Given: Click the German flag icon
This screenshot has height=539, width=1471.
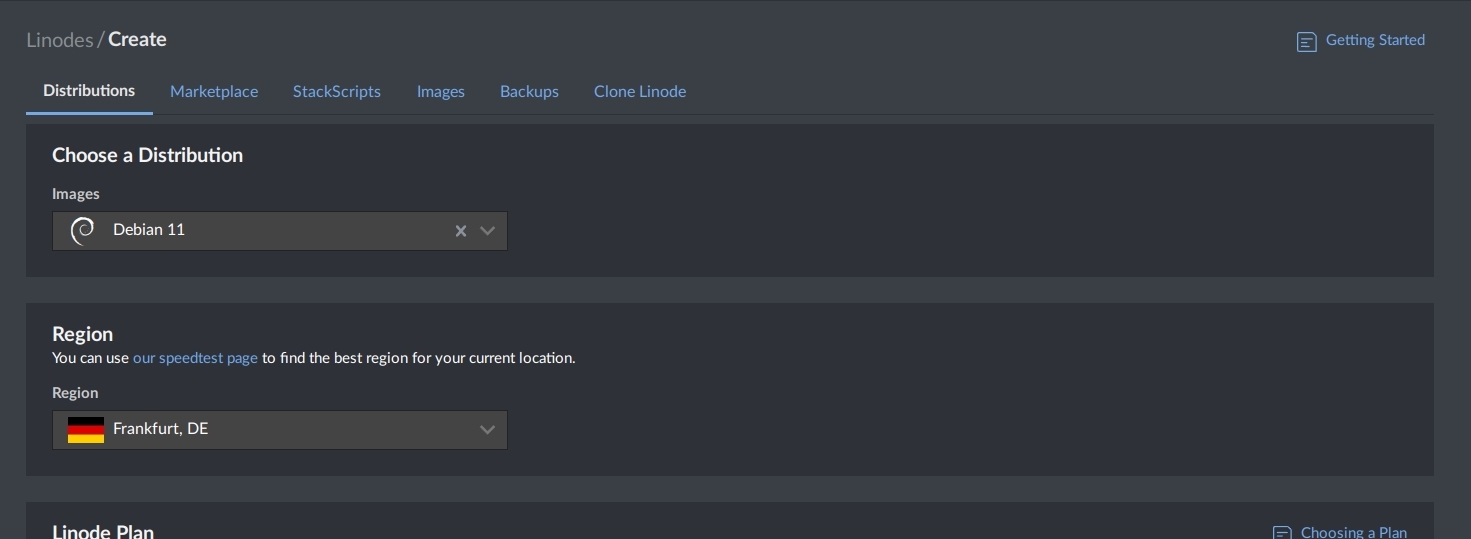Looking at the screenshot, I should pyautogui.click(x=86, y=430).
